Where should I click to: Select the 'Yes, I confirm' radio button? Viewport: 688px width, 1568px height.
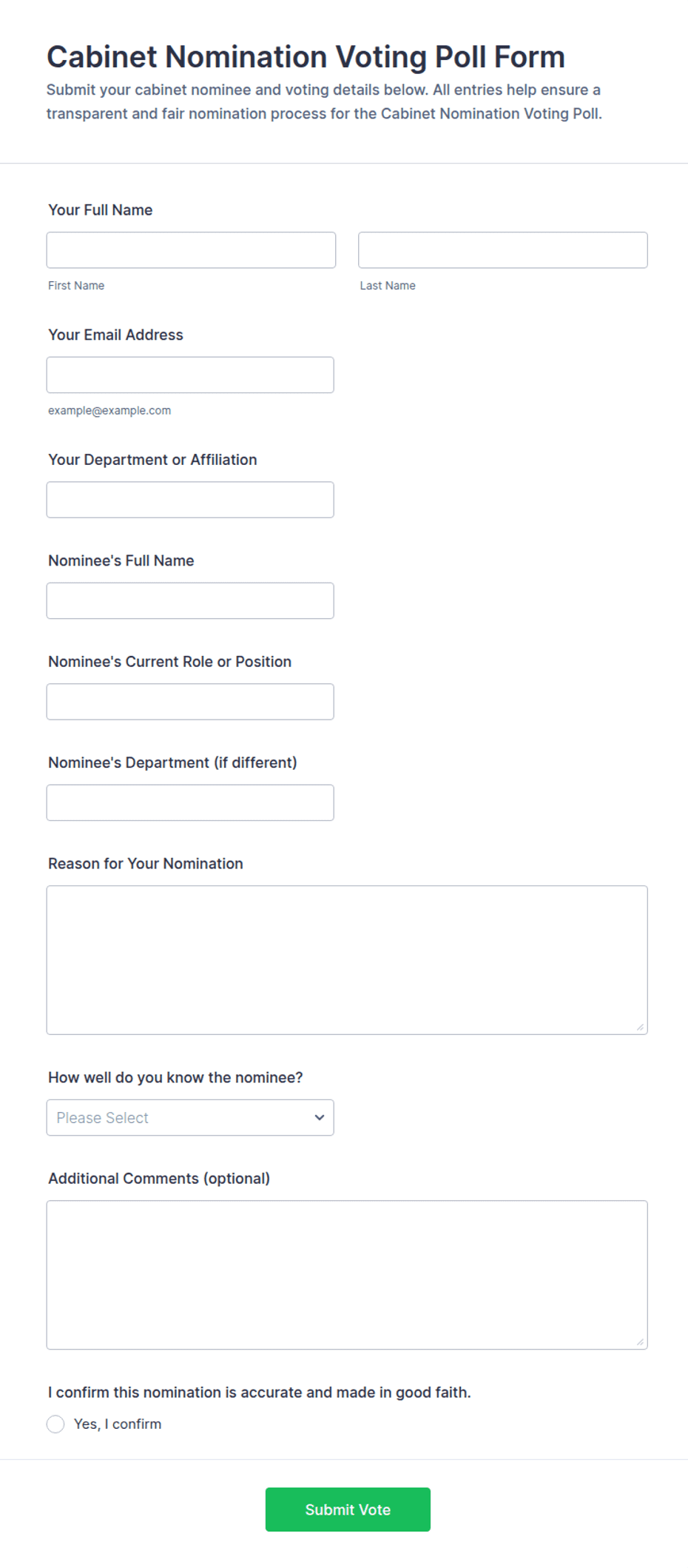point(55,1424)
